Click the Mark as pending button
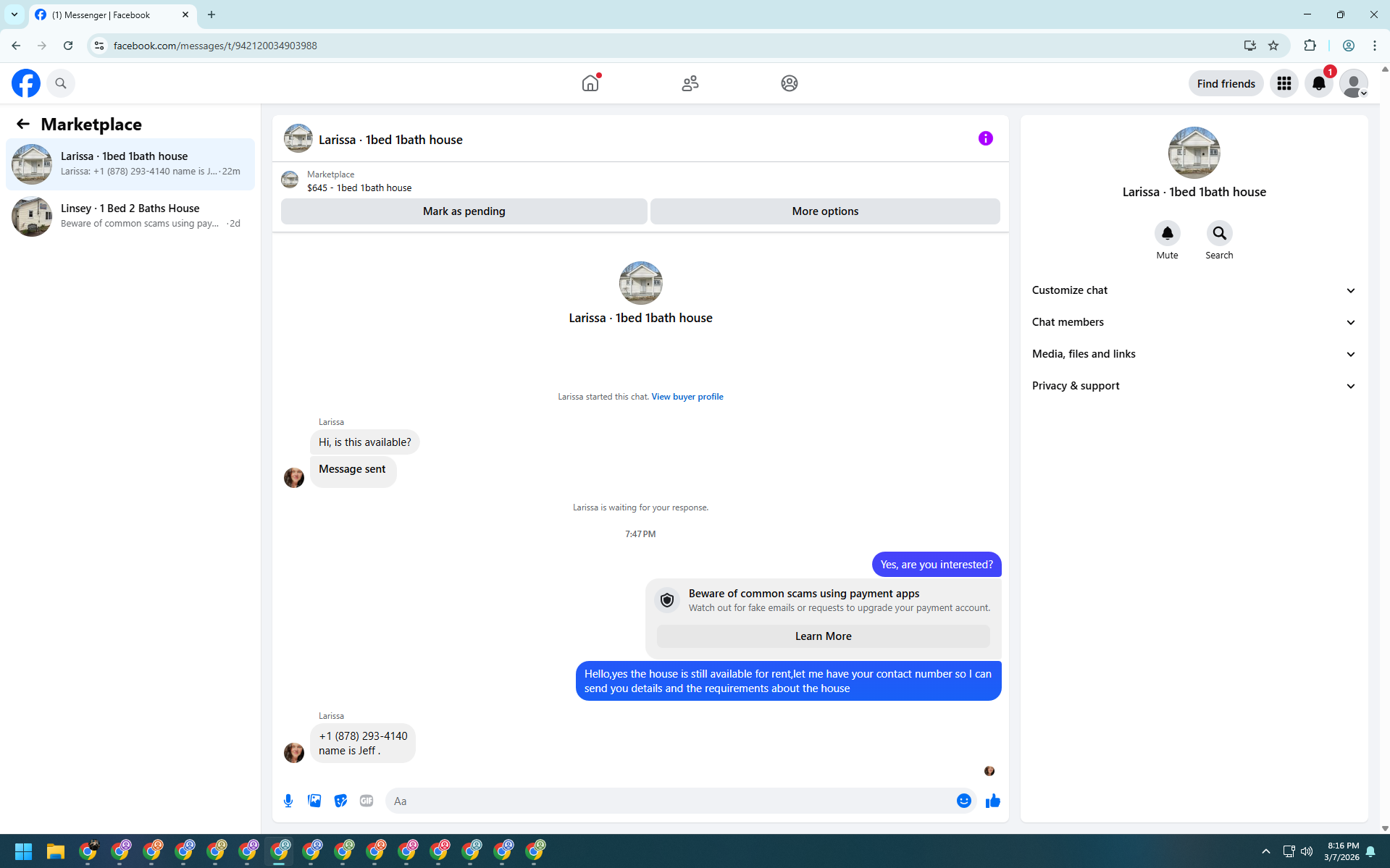 pos(464,211)
